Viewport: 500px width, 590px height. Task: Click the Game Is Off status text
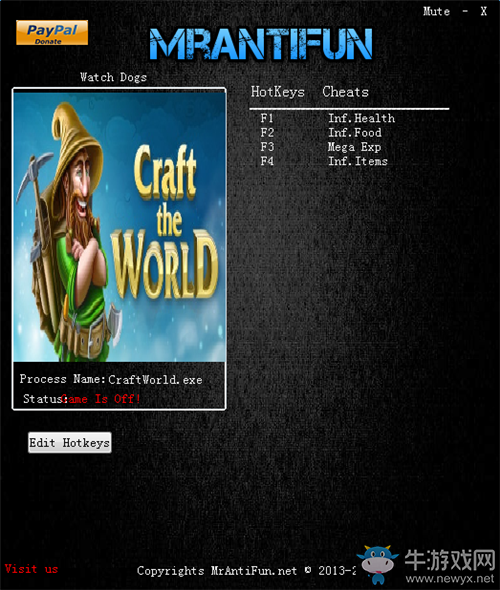point(101,399)
